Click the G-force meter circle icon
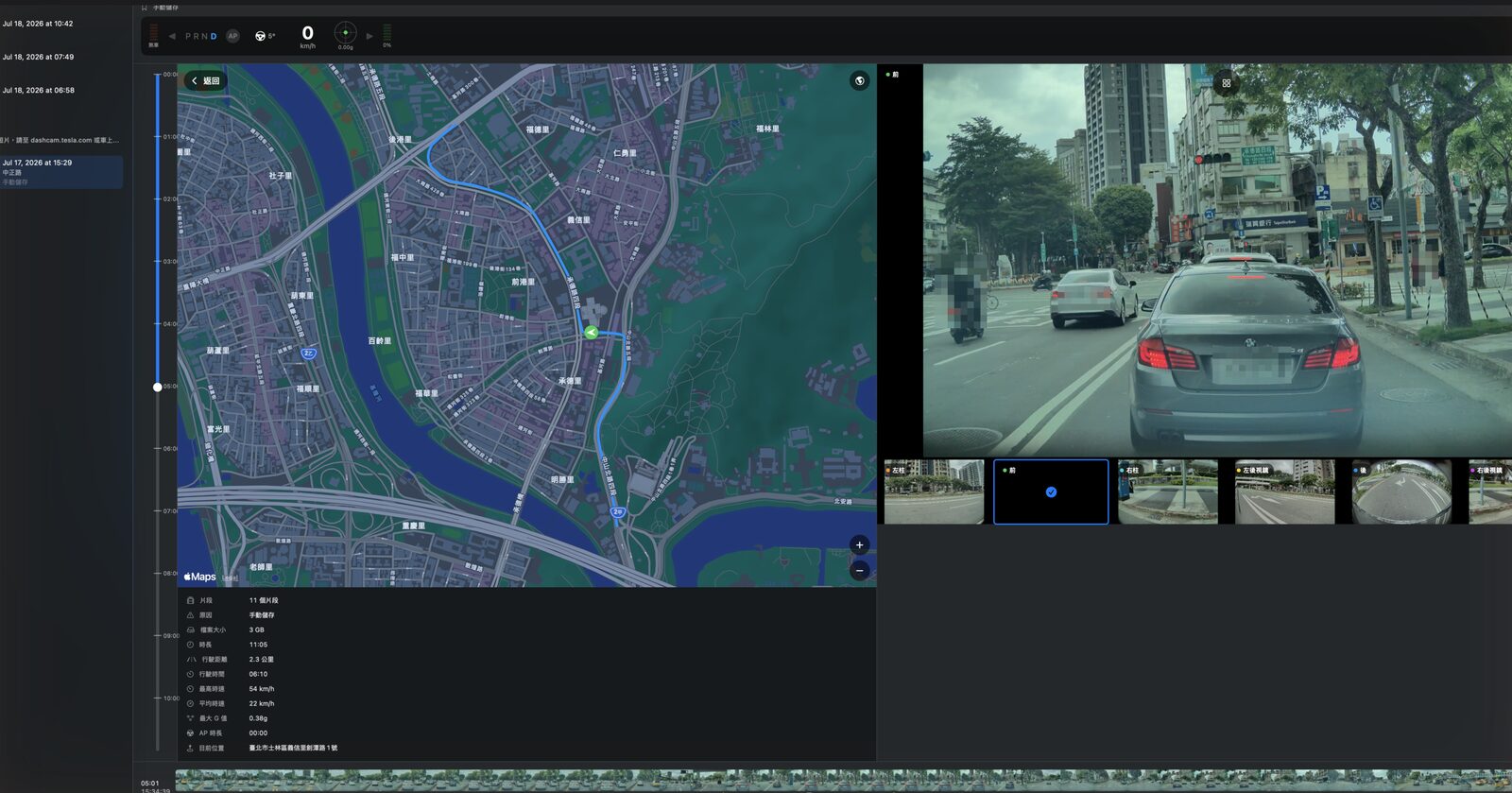Viewport: 1512px width, 793px height. tap(345, 33)
